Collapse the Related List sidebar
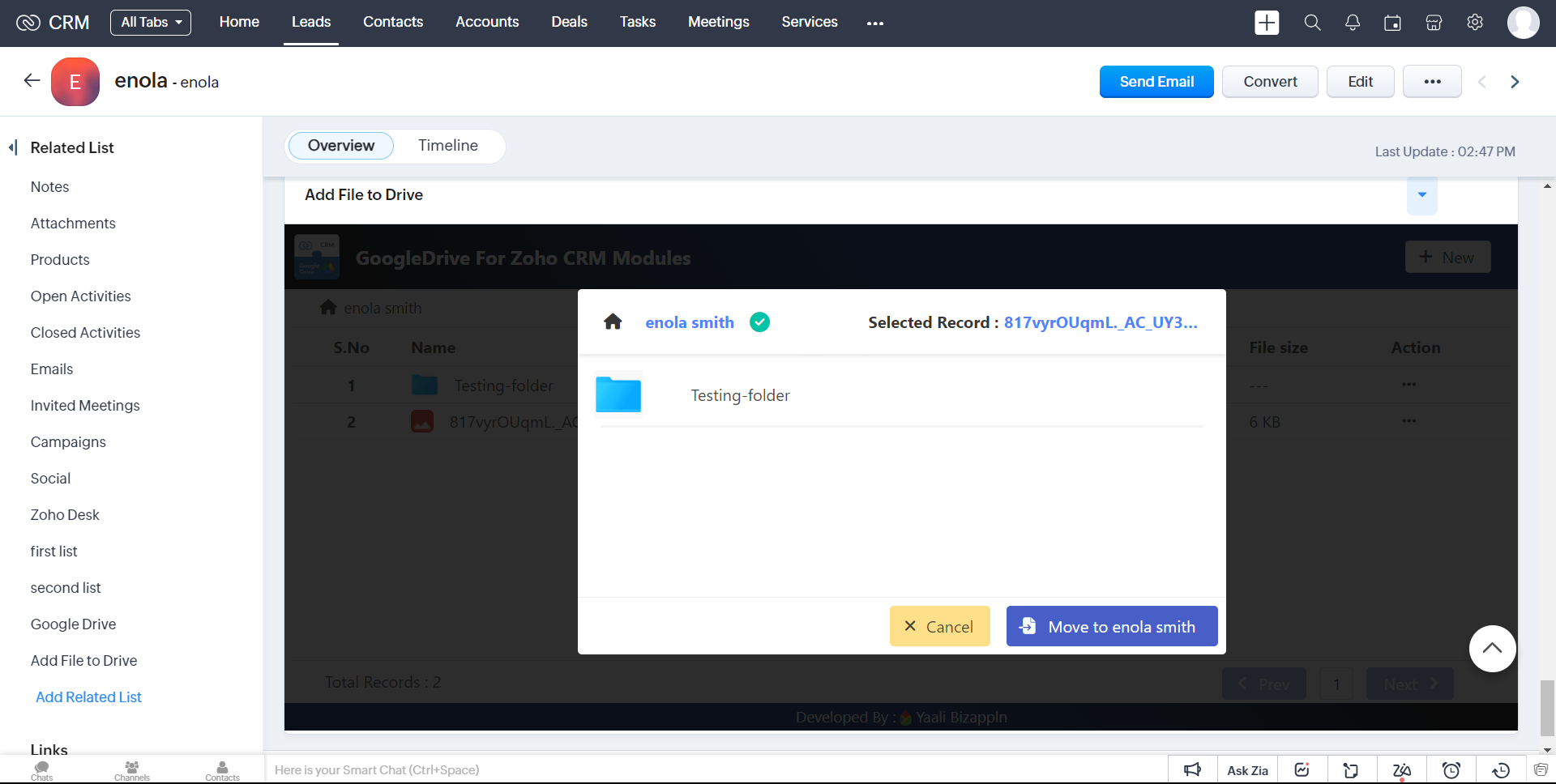Image resolution: width=1556 pixels, height=784 pixels. [x=13, y=147]
